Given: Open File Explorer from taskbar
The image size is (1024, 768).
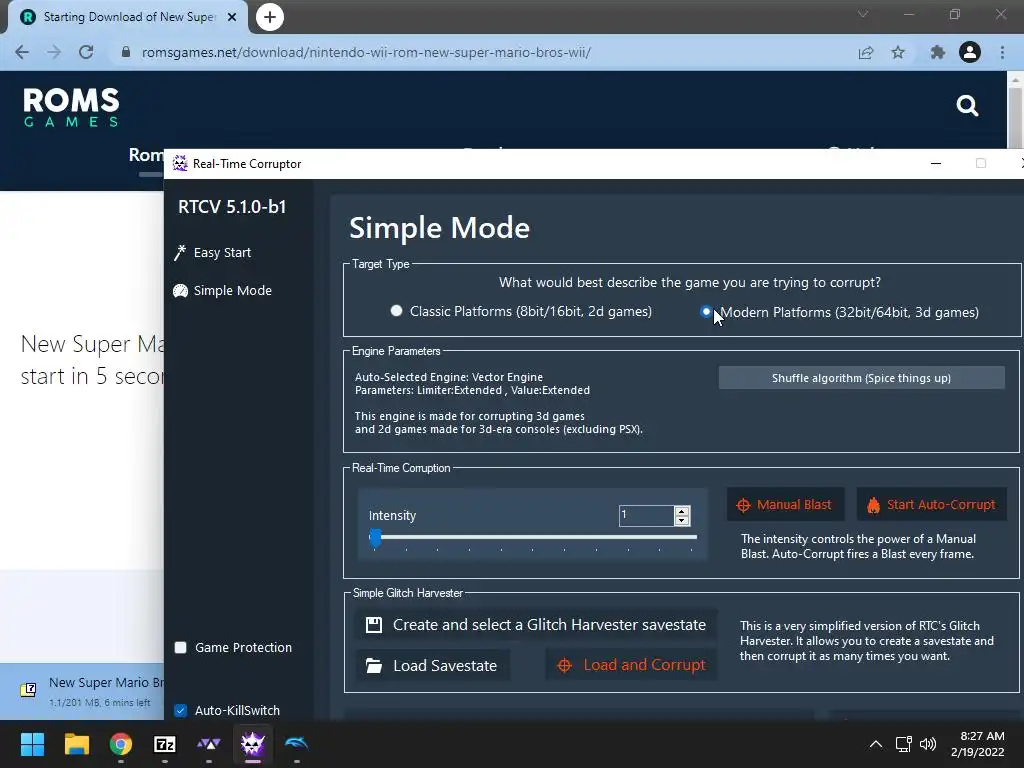Looking at the screenshot, I should [76, 744].
